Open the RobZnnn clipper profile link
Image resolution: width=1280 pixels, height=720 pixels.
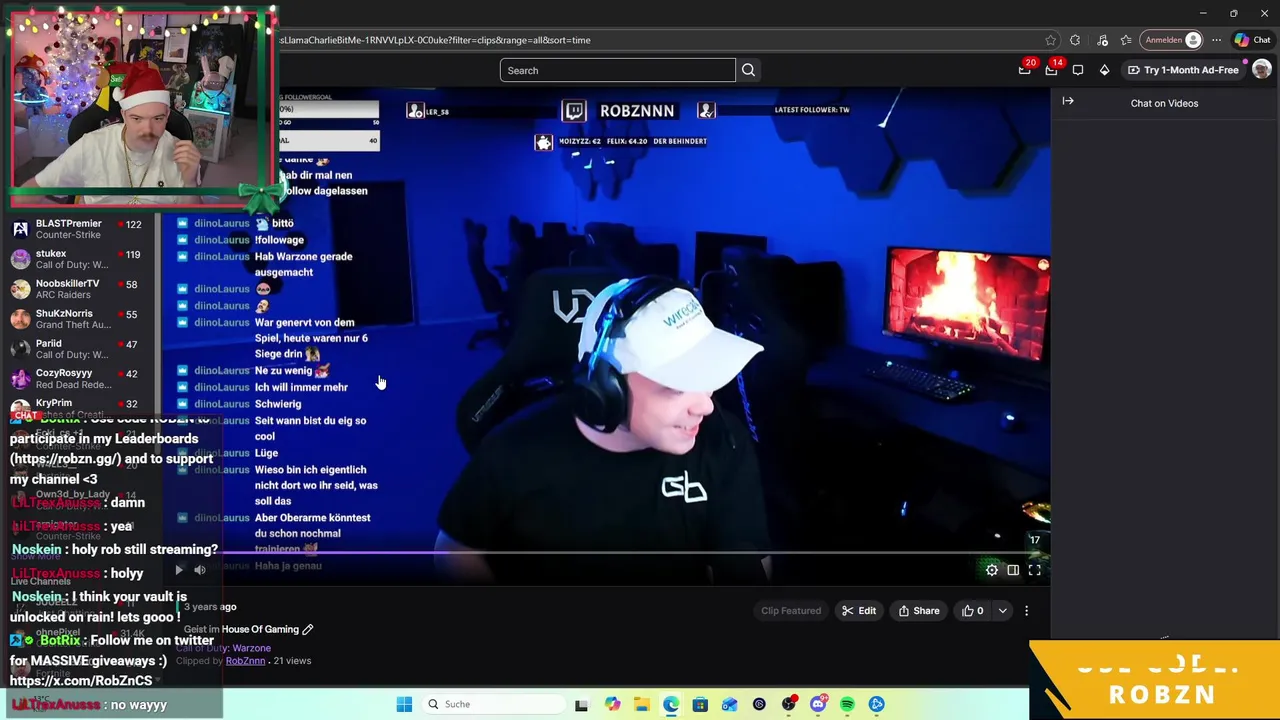(x=245, y=661)
